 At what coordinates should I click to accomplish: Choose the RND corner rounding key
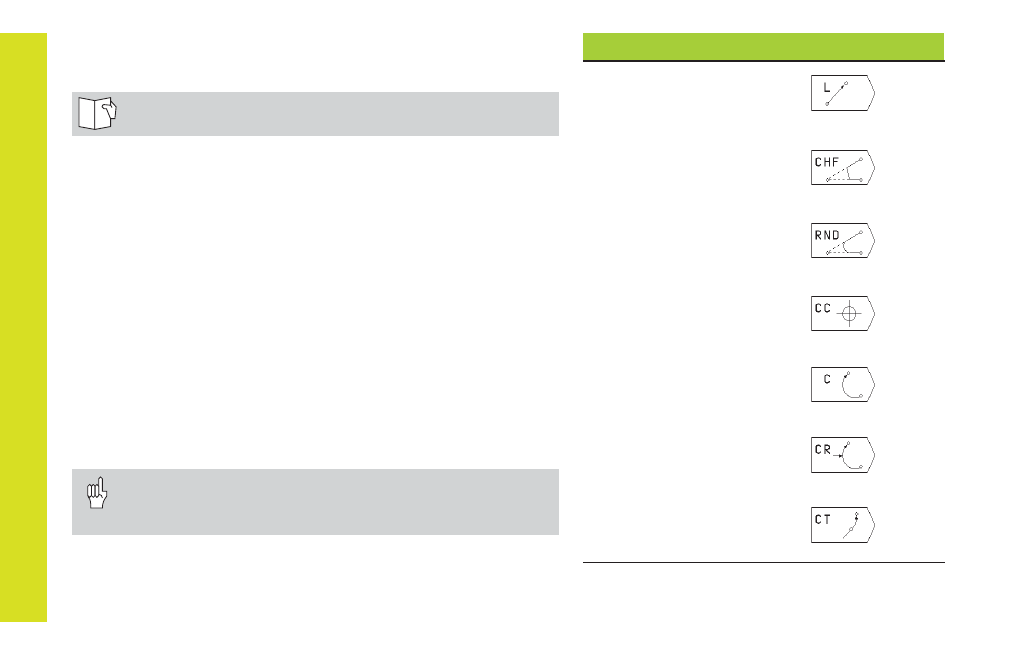843,241
